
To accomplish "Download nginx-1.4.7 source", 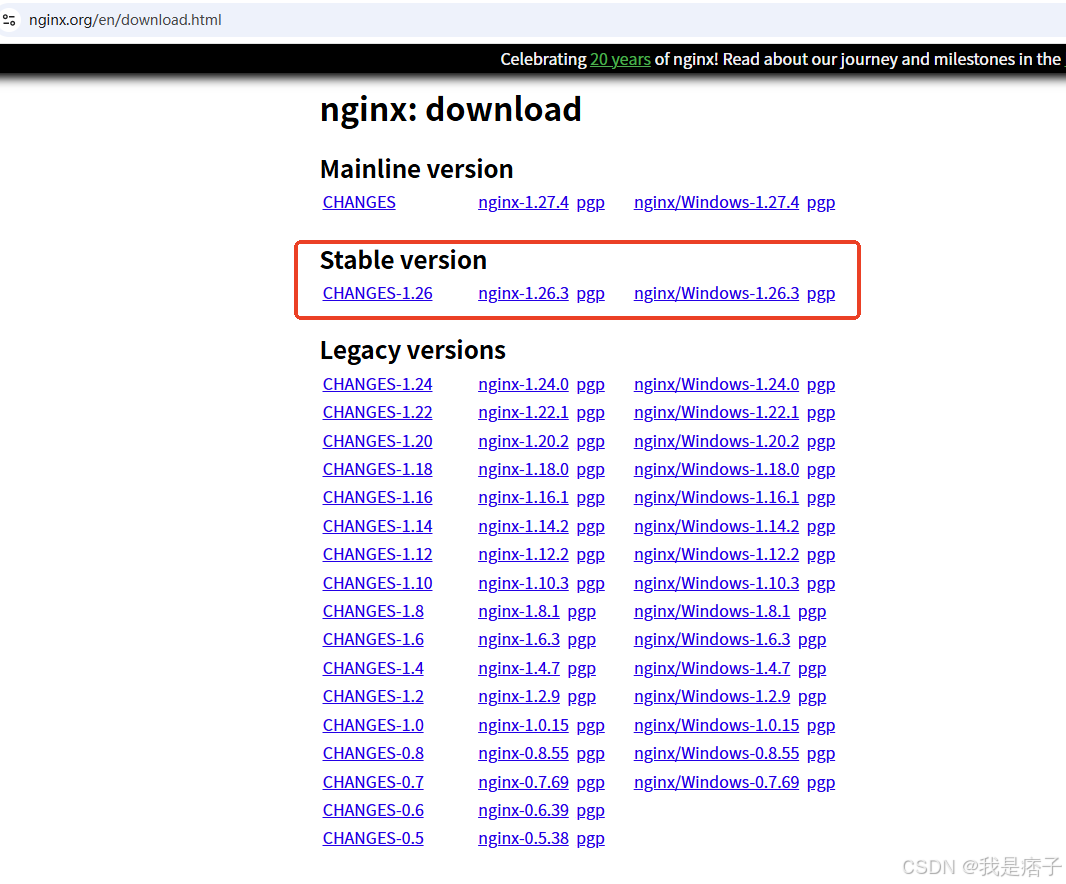I will click(x=519, y=669).
